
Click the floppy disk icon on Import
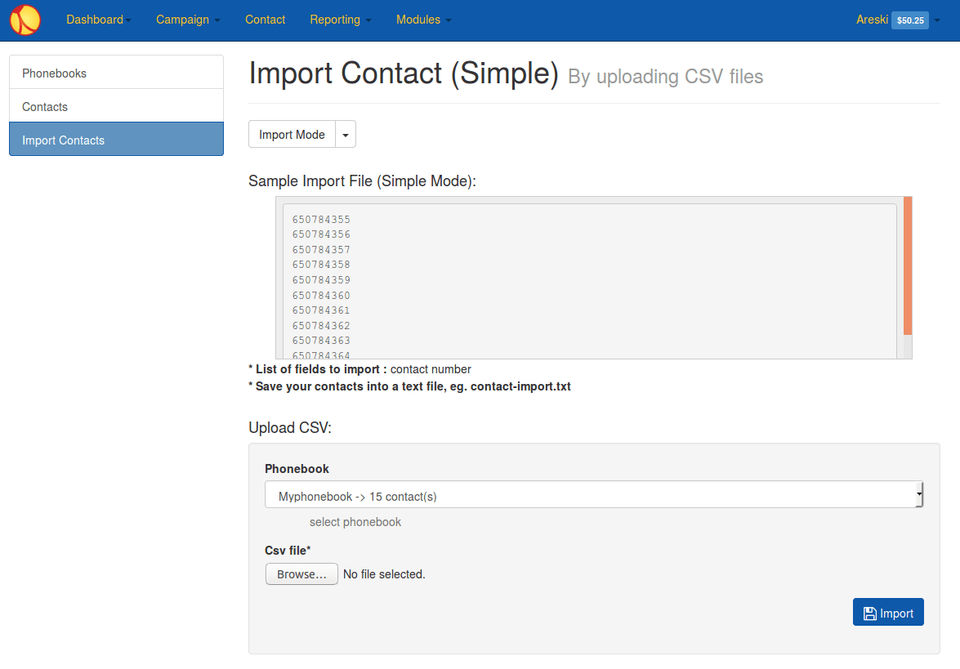point(870,613)
